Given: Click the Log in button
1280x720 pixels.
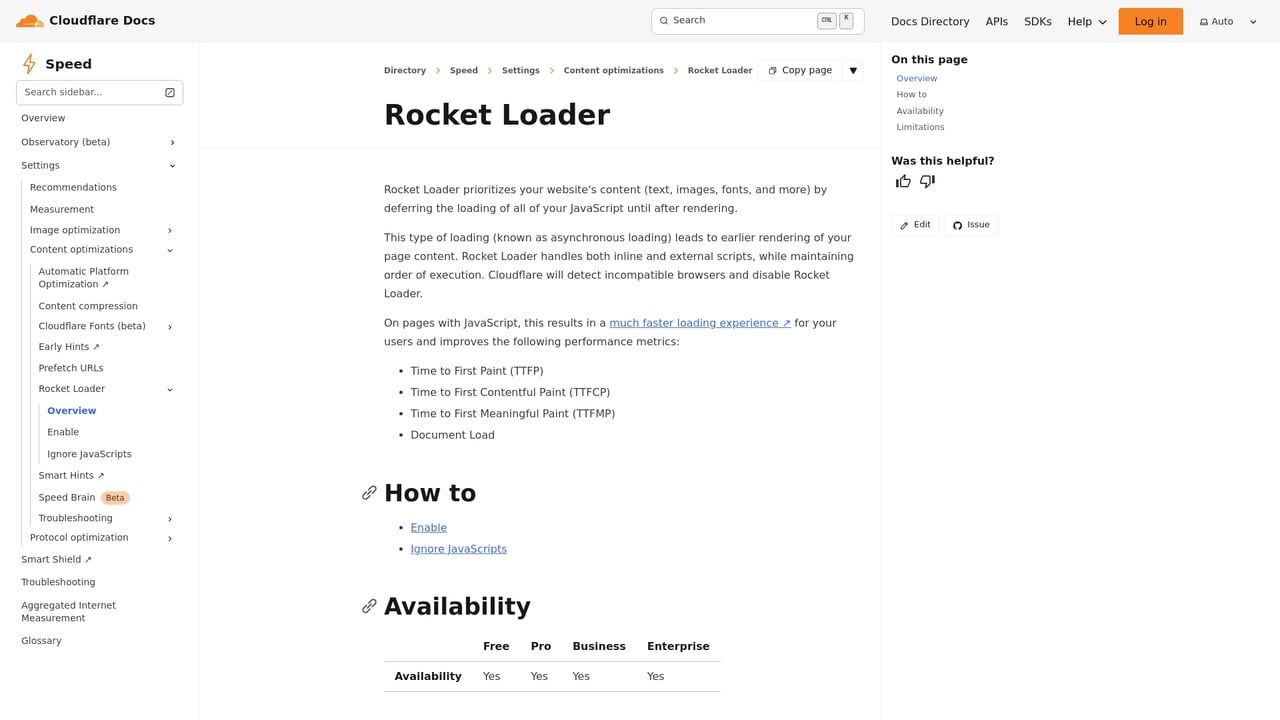Looking at the screenshot, I should 1150,20.
